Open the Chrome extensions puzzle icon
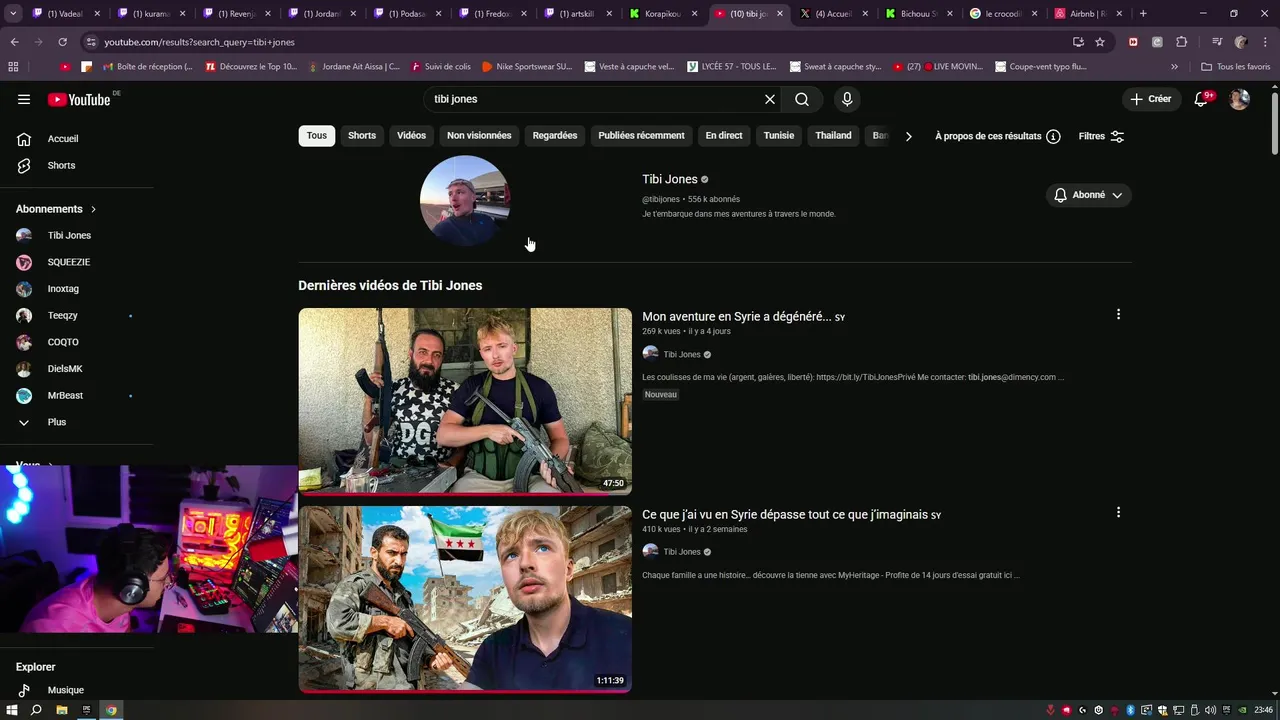Screen dimensions: 1280x720 pos(1181,42)
